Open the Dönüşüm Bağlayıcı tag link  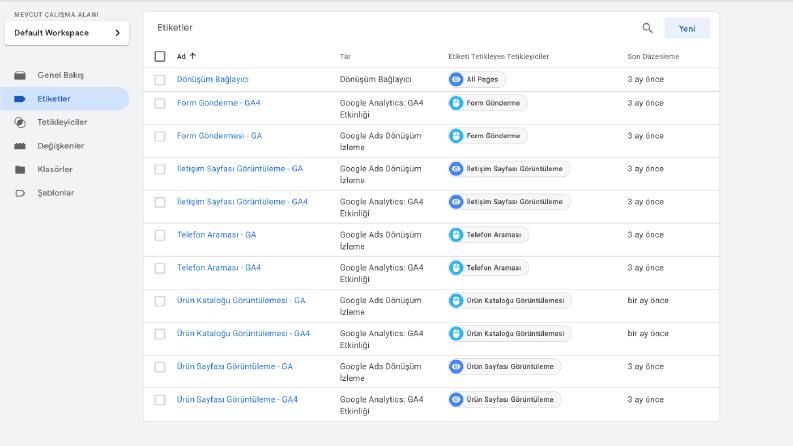pos(212,79)
